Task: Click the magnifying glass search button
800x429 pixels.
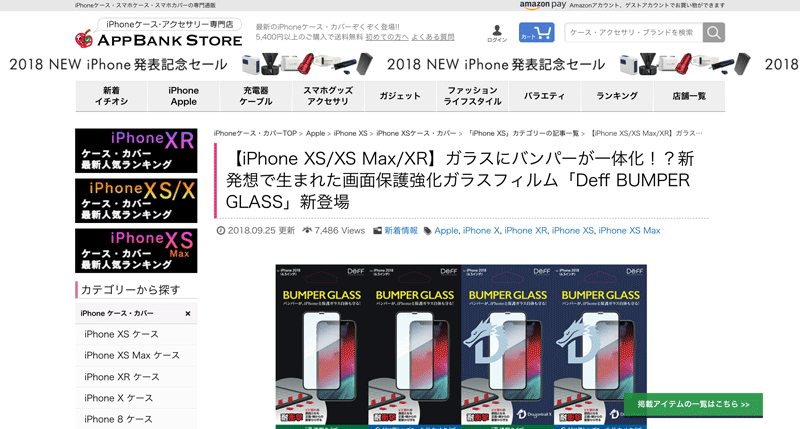Action: (713, 33)
